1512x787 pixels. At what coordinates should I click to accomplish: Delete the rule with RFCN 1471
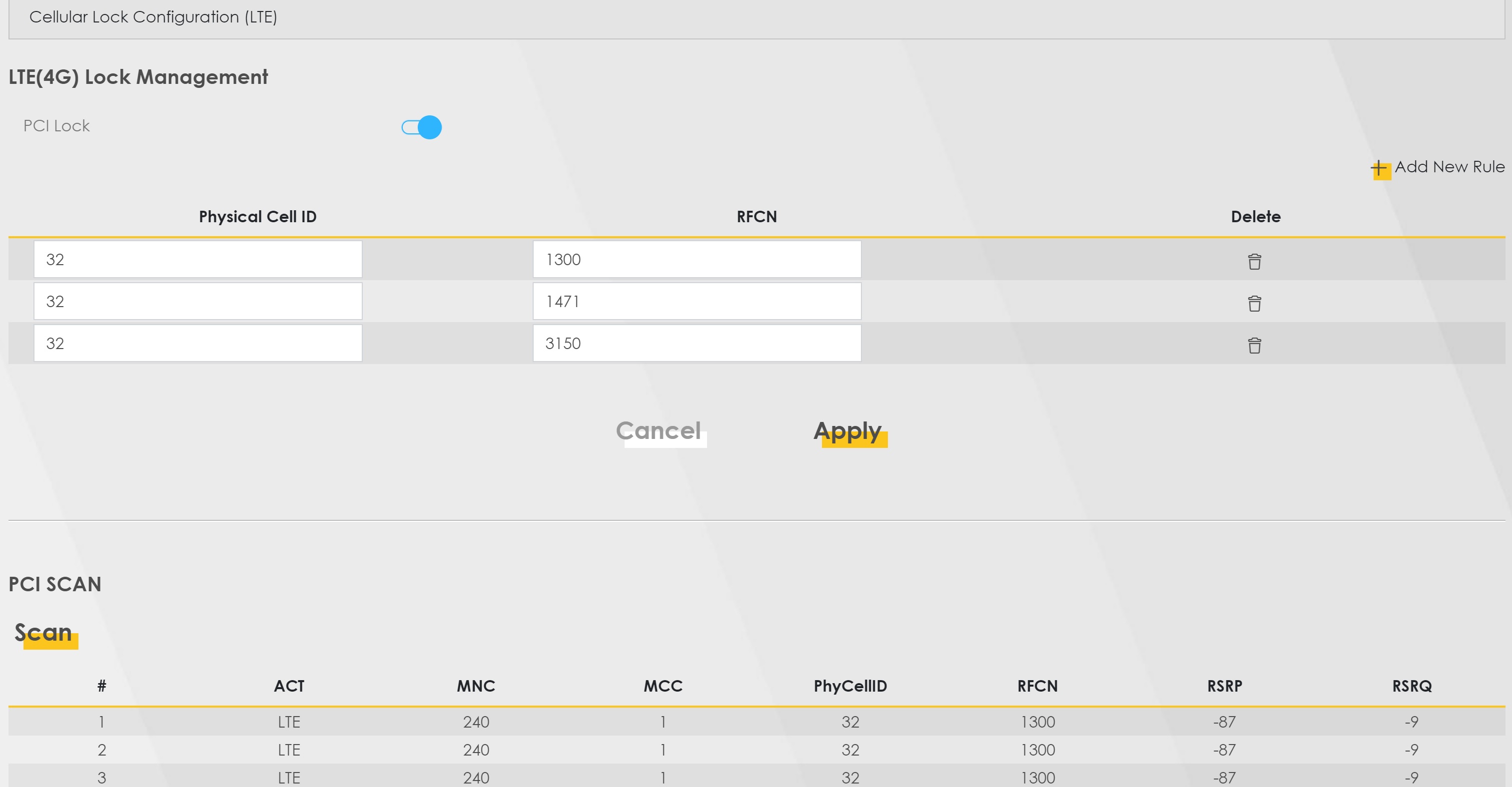click(1254, 303)
